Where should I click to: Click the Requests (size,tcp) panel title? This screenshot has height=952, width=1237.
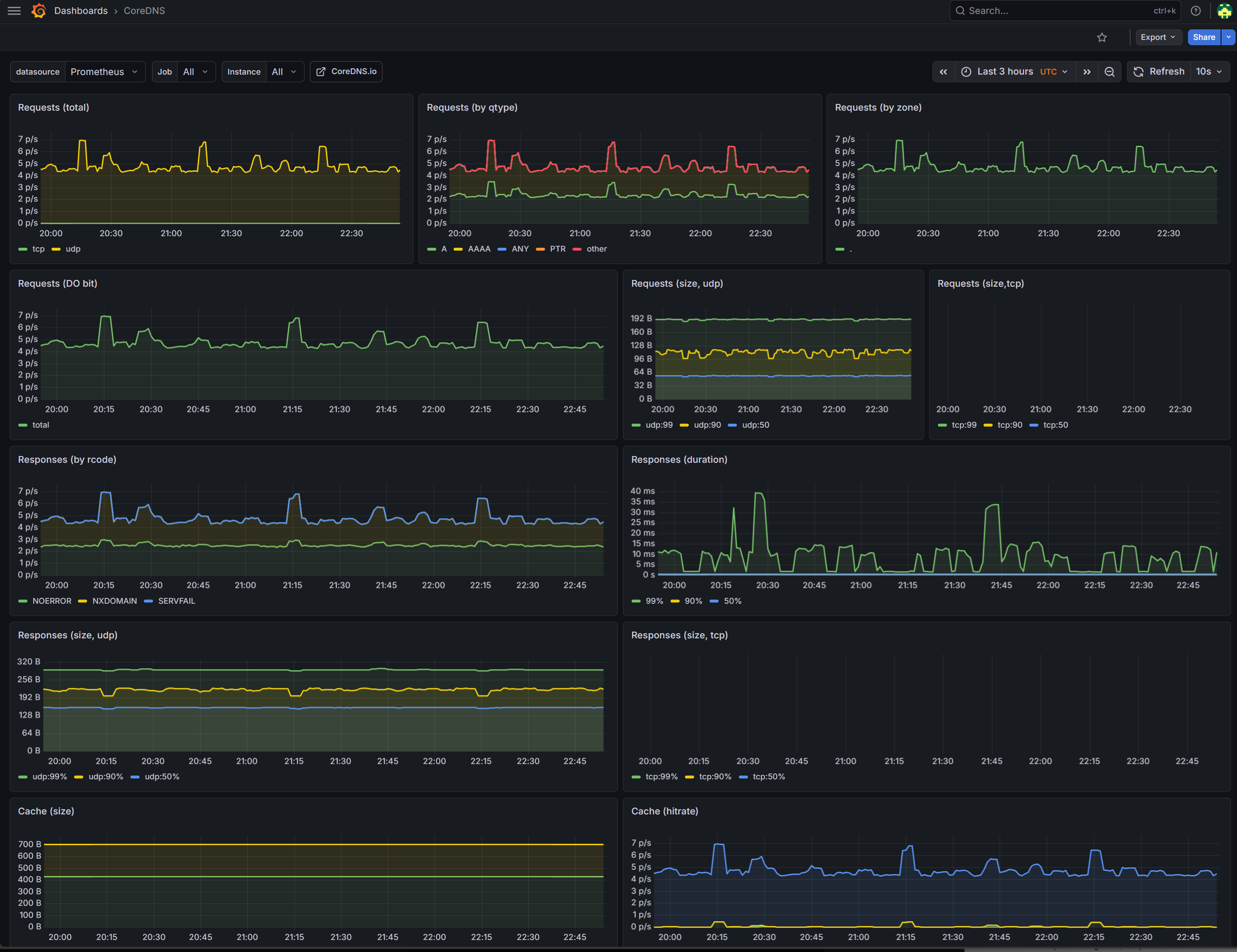(x=981, y=284)
